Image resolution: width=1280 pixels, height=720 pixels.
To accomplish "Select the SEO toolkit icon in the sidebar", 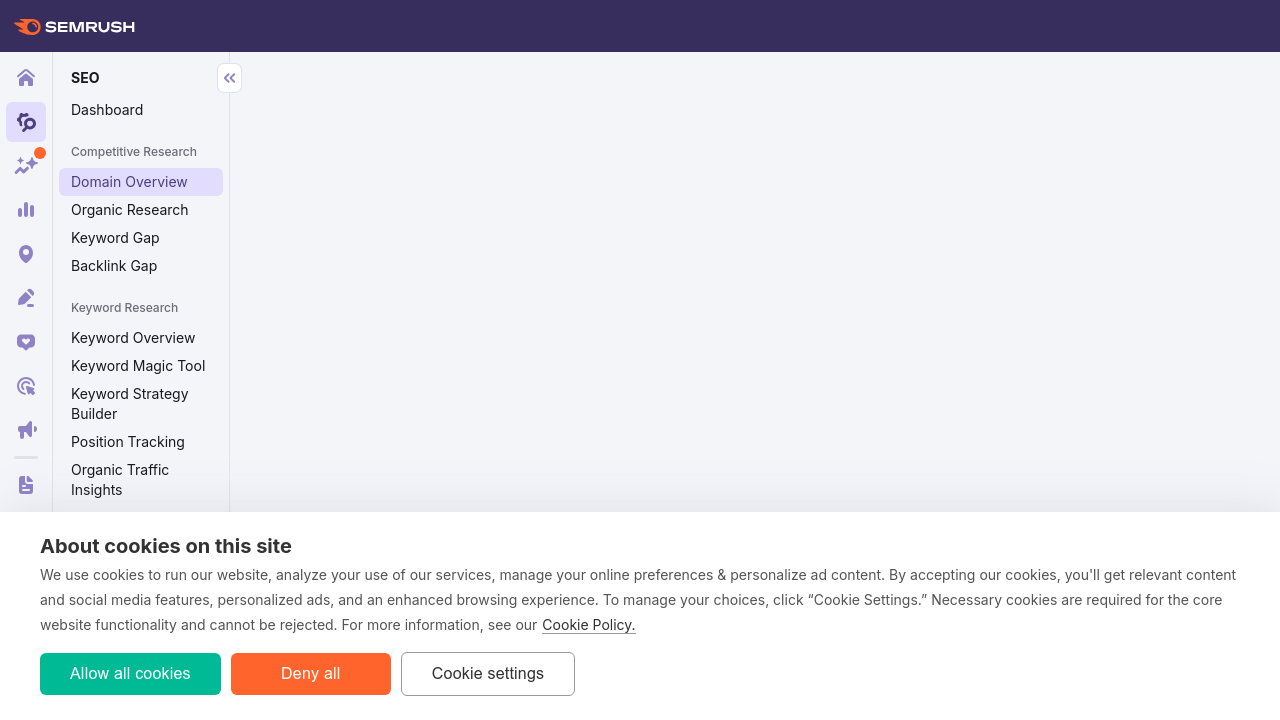I will point(25,122).
